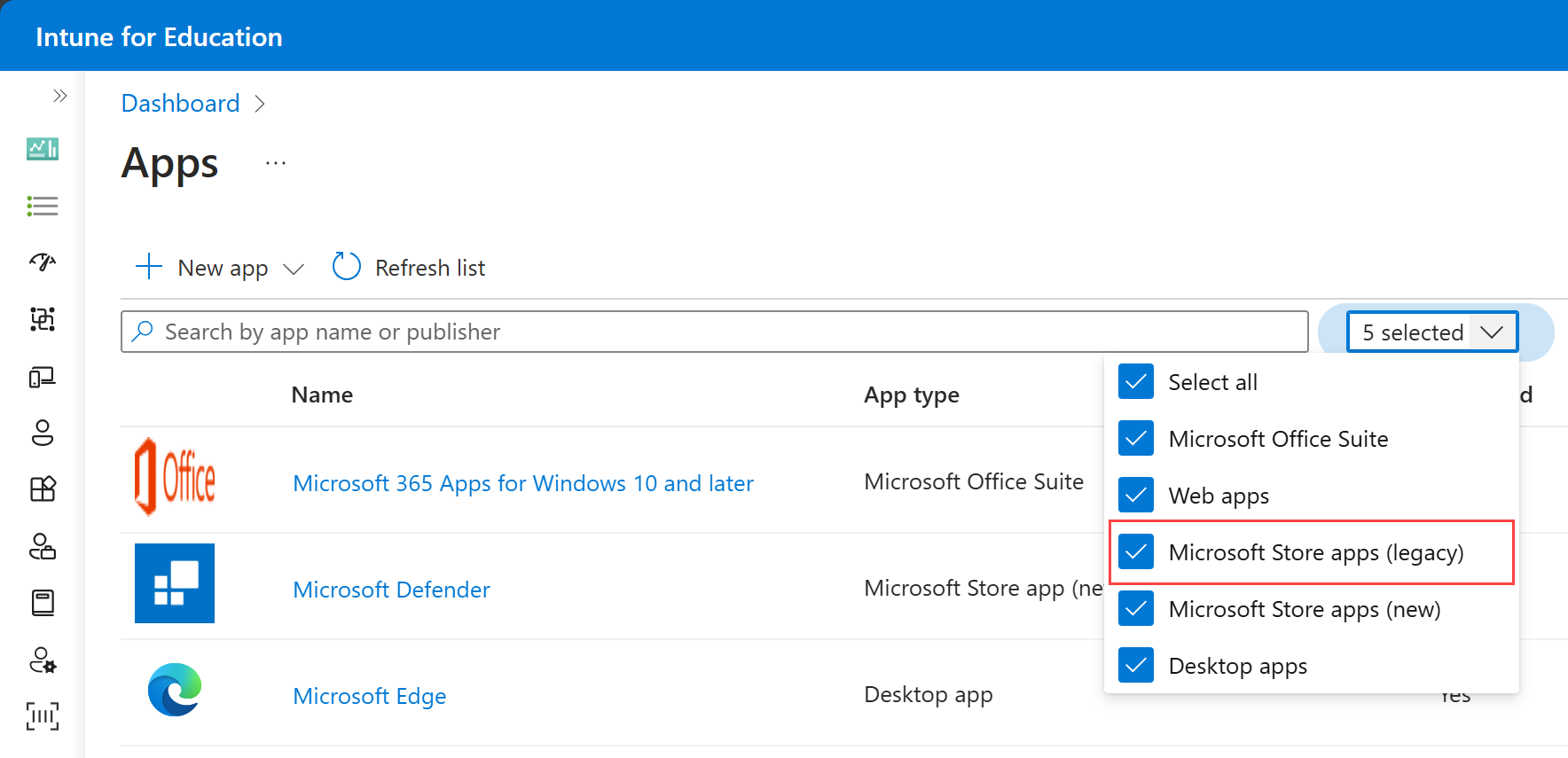Click the Refresh list button
This screenshot has height=758, width=1568.
[x=409, y=267]
